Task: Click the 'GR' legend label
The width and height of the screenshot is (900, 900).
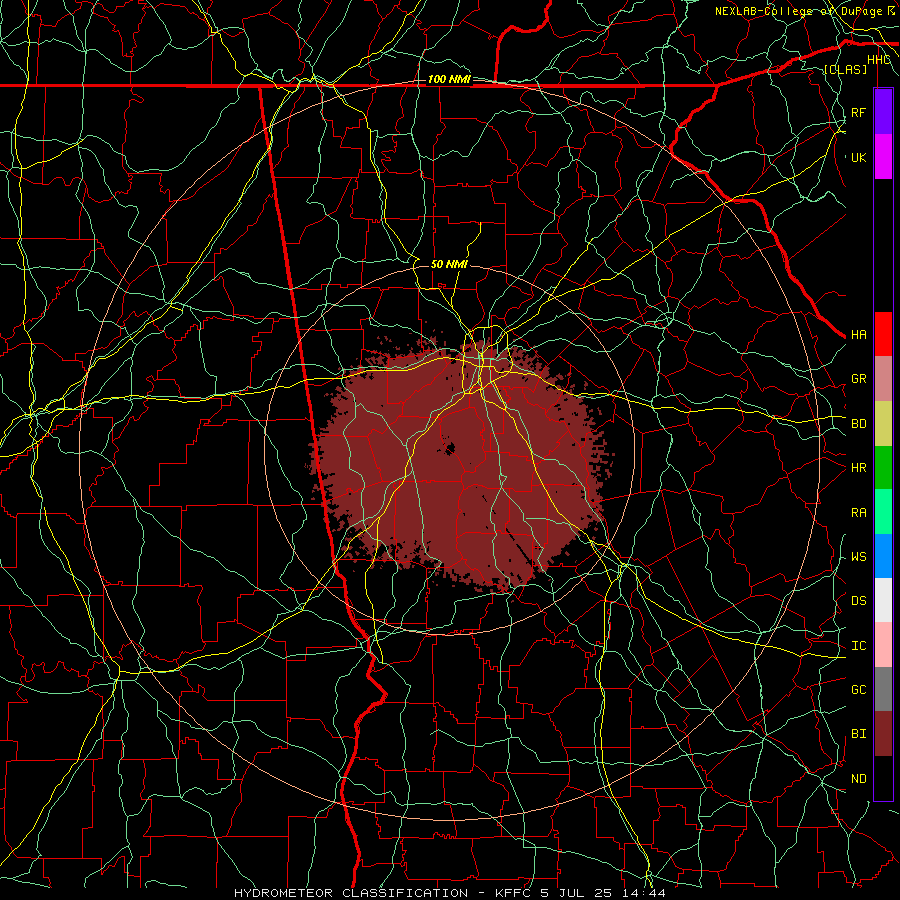Action: coord(858,379)
